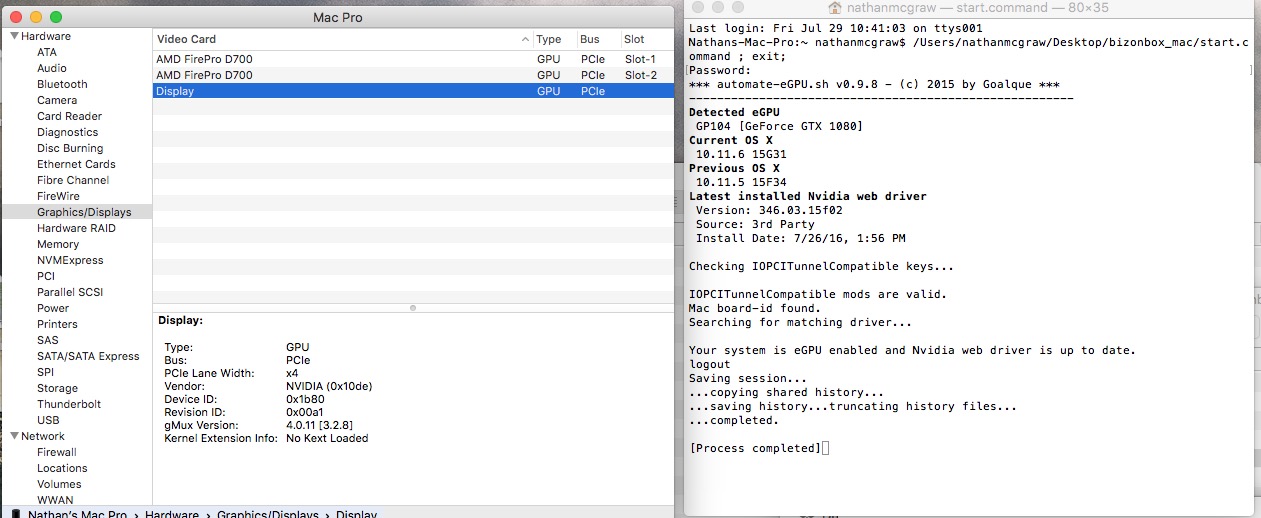Collapse the Network category in sidebar
Screen dimensions: 1261x518
15,436
